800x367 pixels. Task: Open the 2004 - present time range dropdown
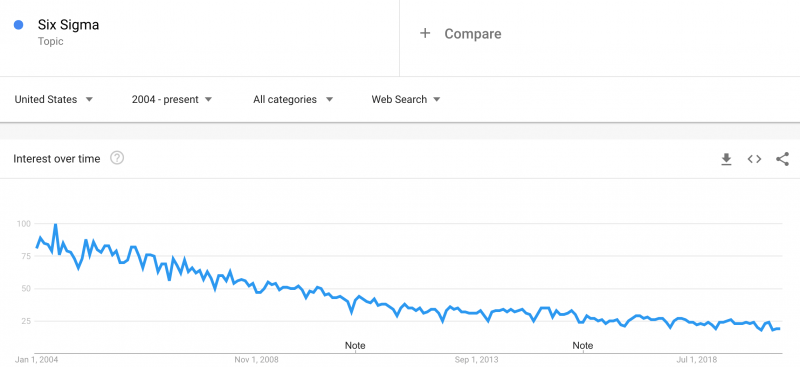point(171,100)
